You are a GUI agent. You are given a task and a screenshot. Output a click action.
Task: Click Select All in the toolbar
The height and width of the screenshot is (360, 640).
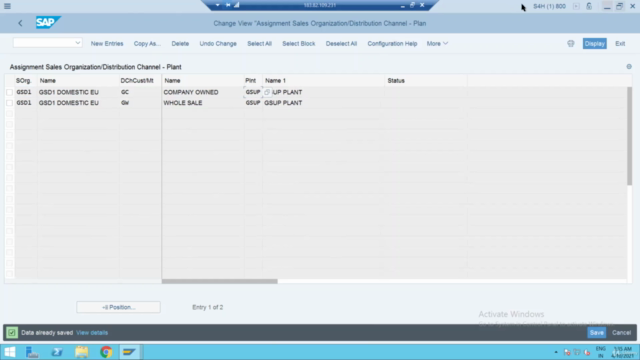click(259, 44)
